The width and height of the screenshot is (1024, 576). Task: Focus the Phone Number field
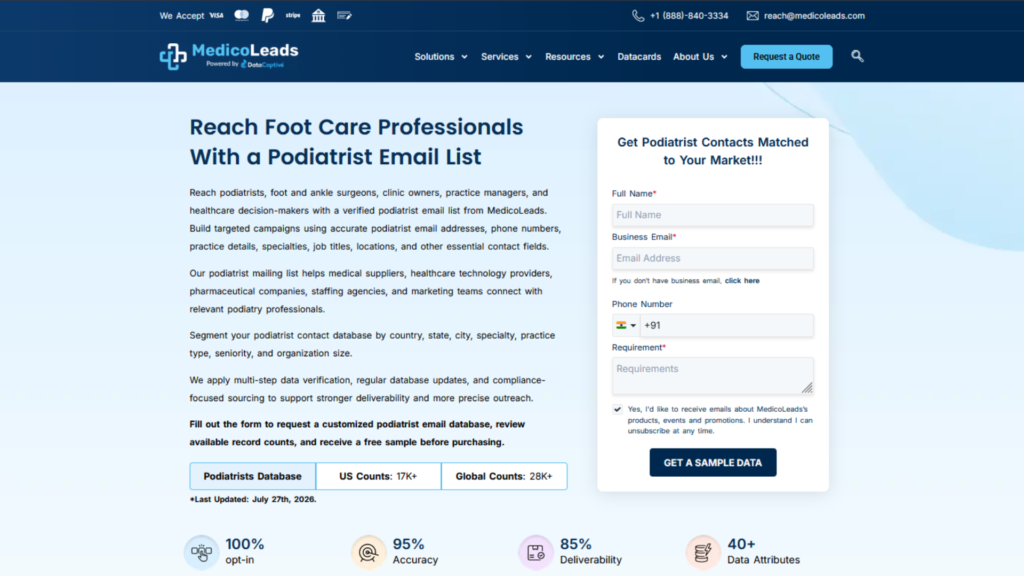(x=726, y=325)
